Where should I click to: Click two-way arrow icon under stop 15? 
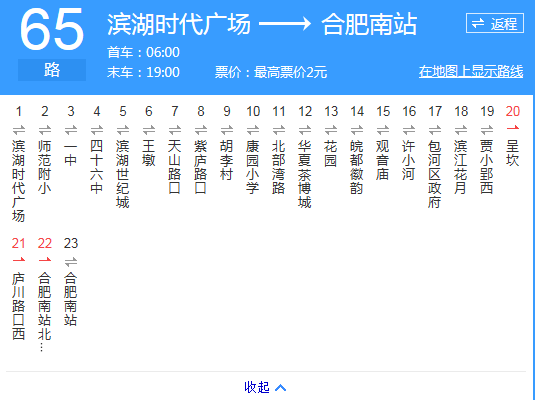tap(383, 130)
